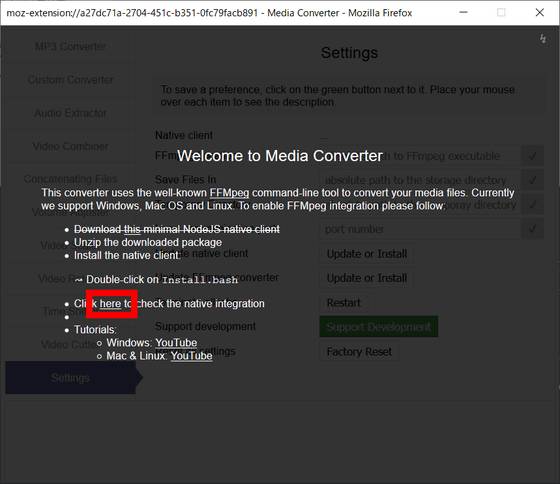
Task: Click the "Settings" page heading
Action: click(x=349, y=53)
